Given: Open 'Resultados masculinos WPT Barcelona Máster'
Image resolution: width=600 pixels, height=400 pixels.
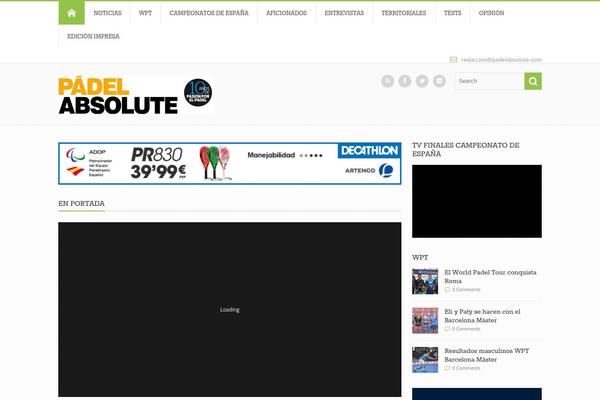Looking at the screenshot, I should [486, 355].
